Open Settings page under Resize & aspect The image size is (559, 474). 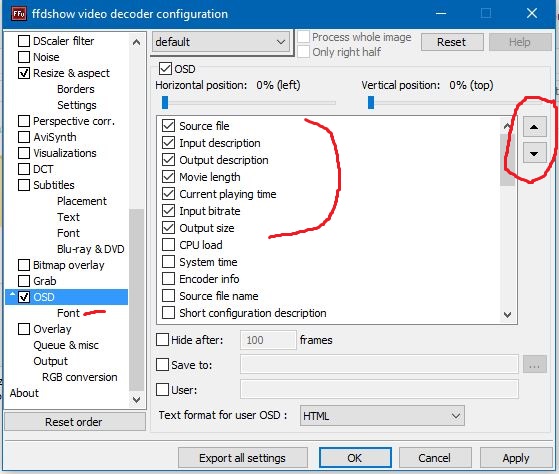[77, 105]
